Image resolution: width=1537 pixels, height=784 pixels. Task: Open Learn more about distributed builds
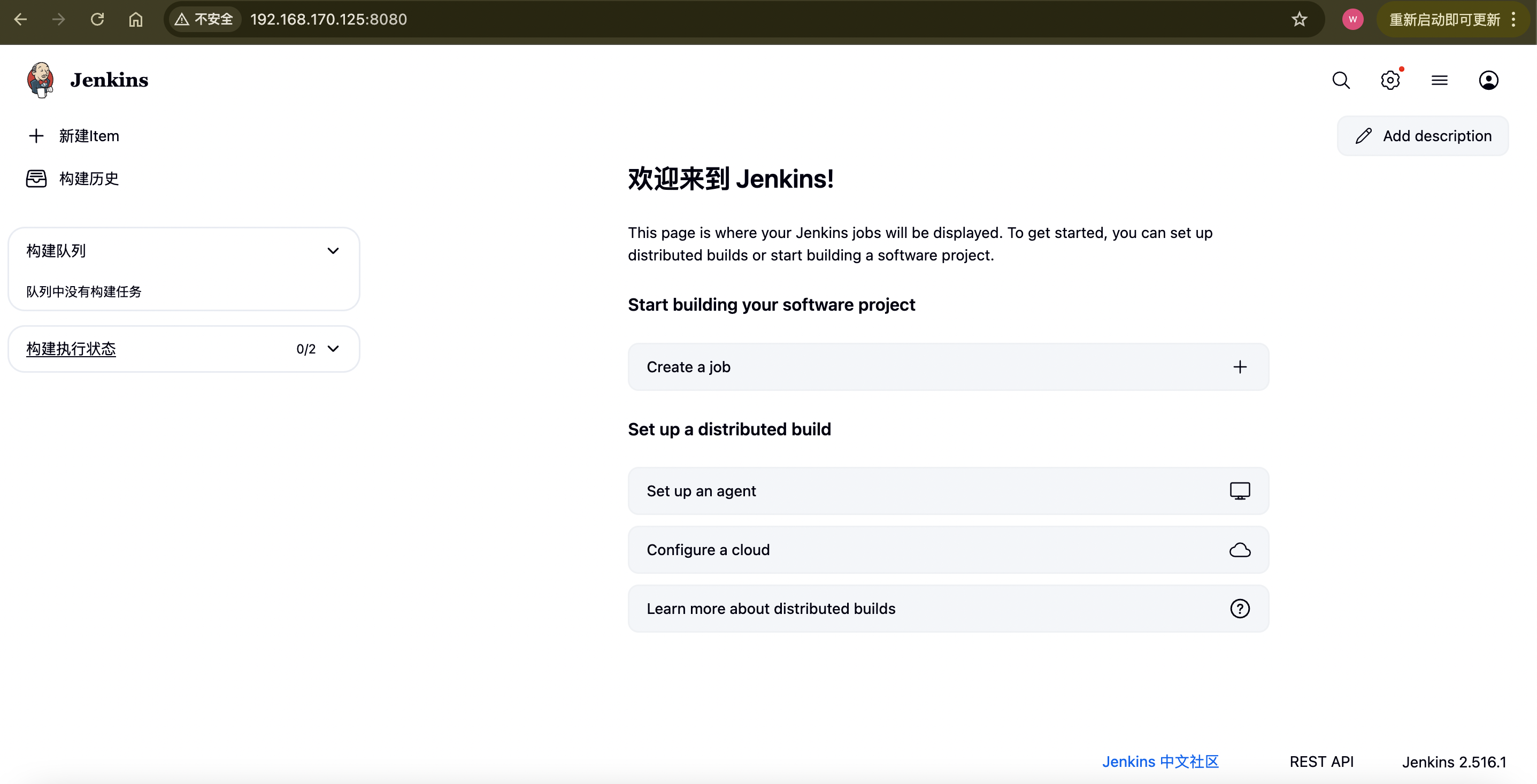[x=948, y=609]
